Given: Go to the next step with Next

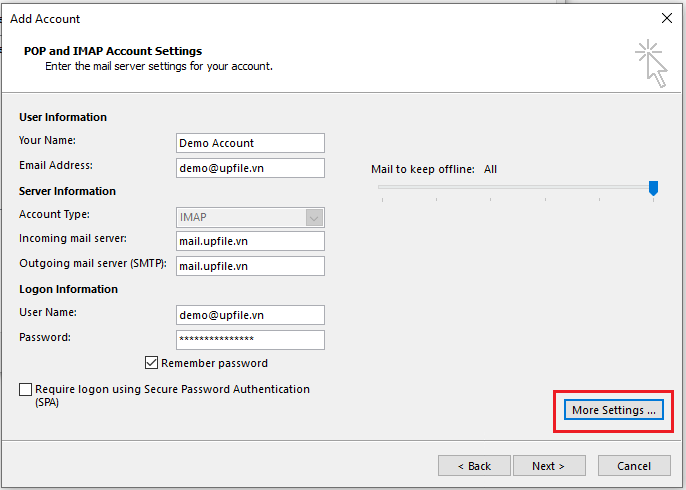Looking at the screenshot, I should (x=548, y=466).
